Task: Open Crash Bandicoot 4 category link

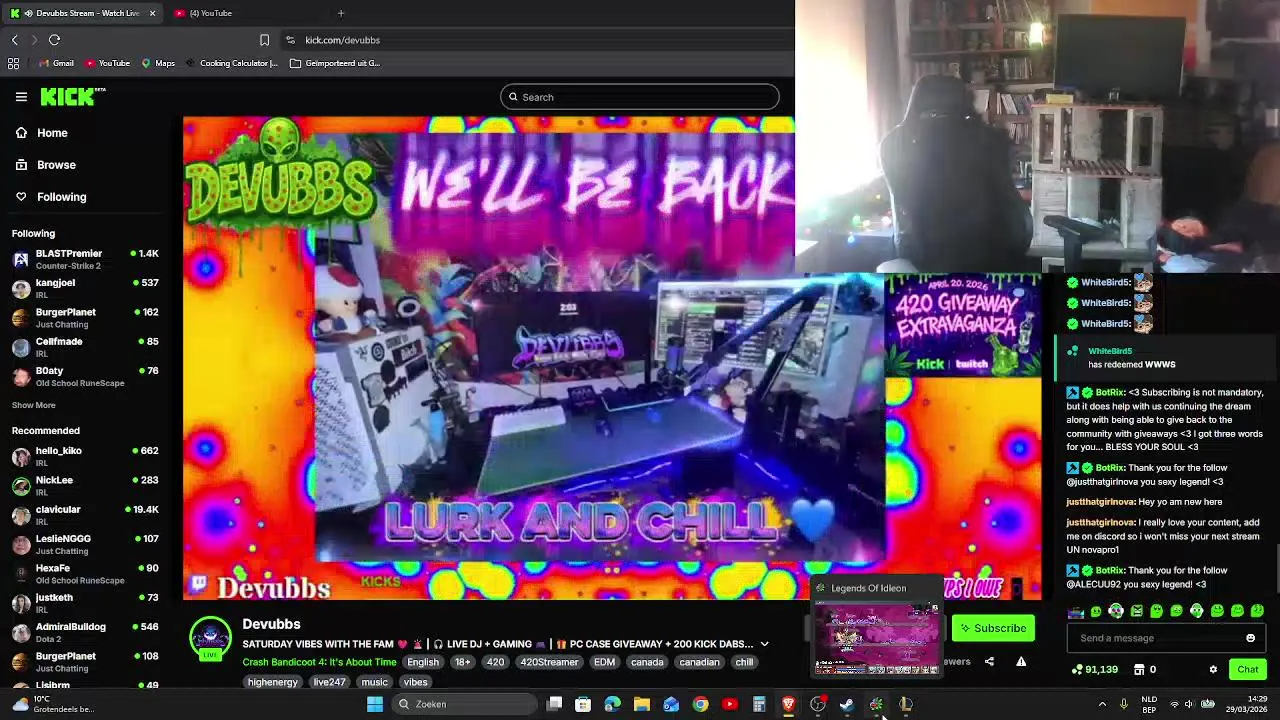Action: pyautogui.click(x=319, y=662)
